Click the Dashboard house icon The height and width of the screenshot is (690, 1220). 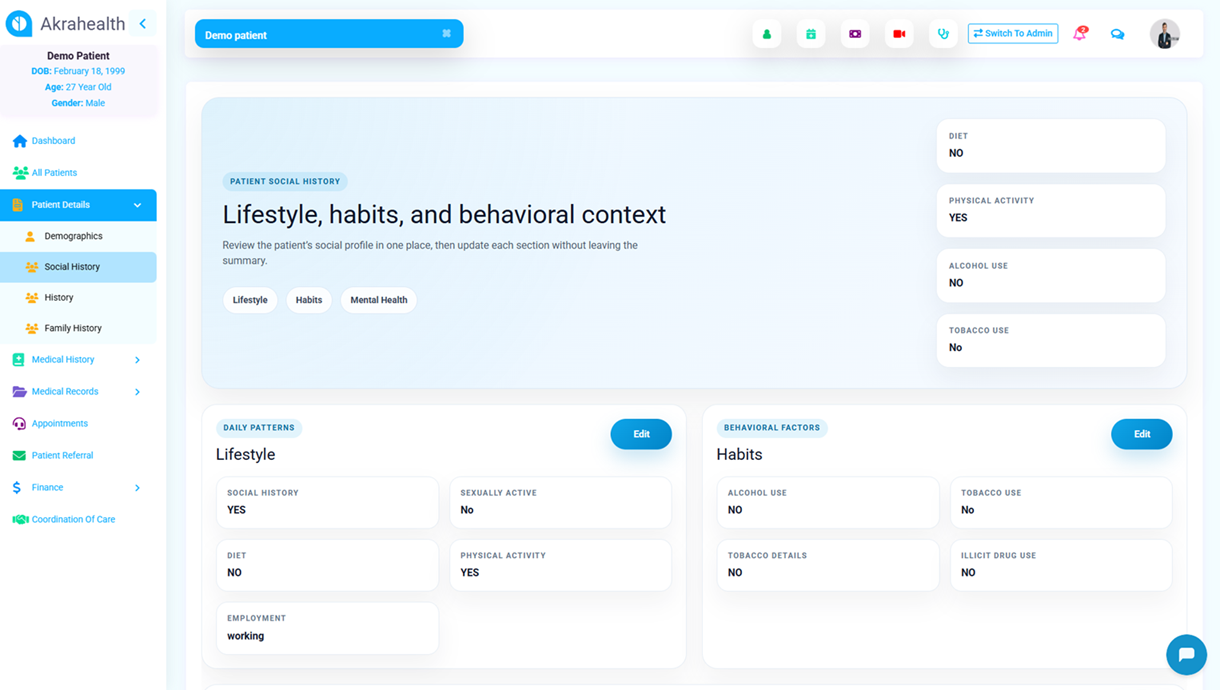point(19,141)
